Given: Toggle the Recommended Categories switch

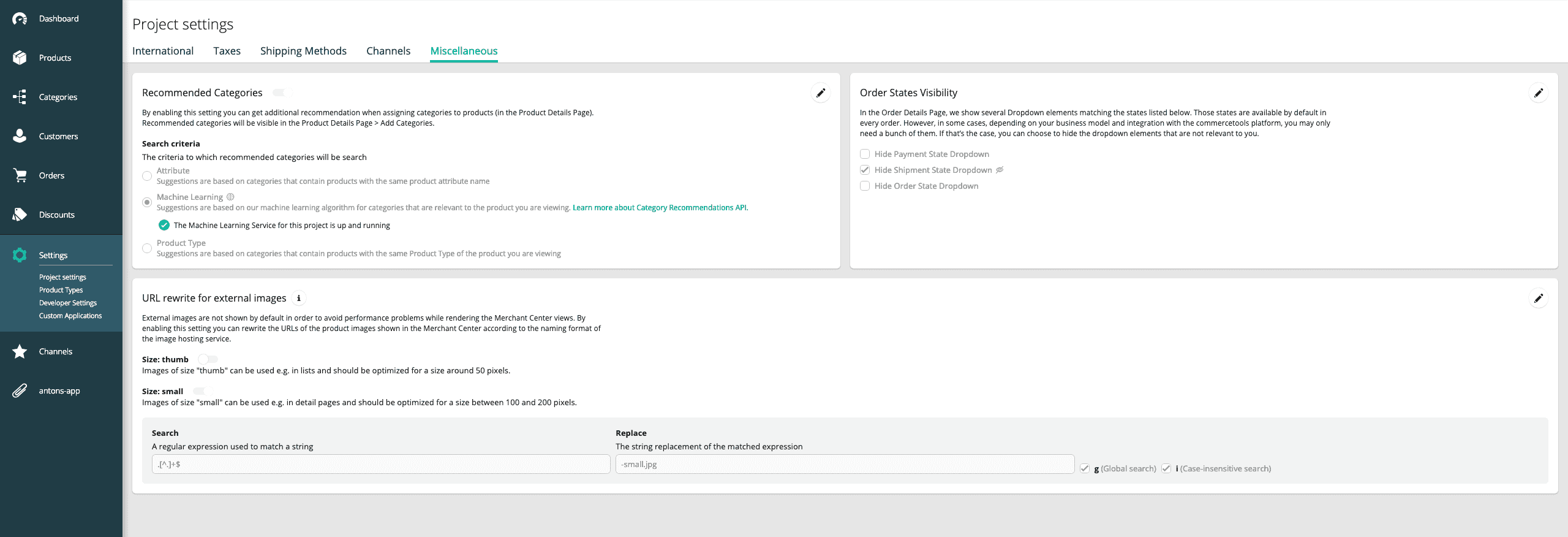Looking at the screenshot, I should pos(282,93).
